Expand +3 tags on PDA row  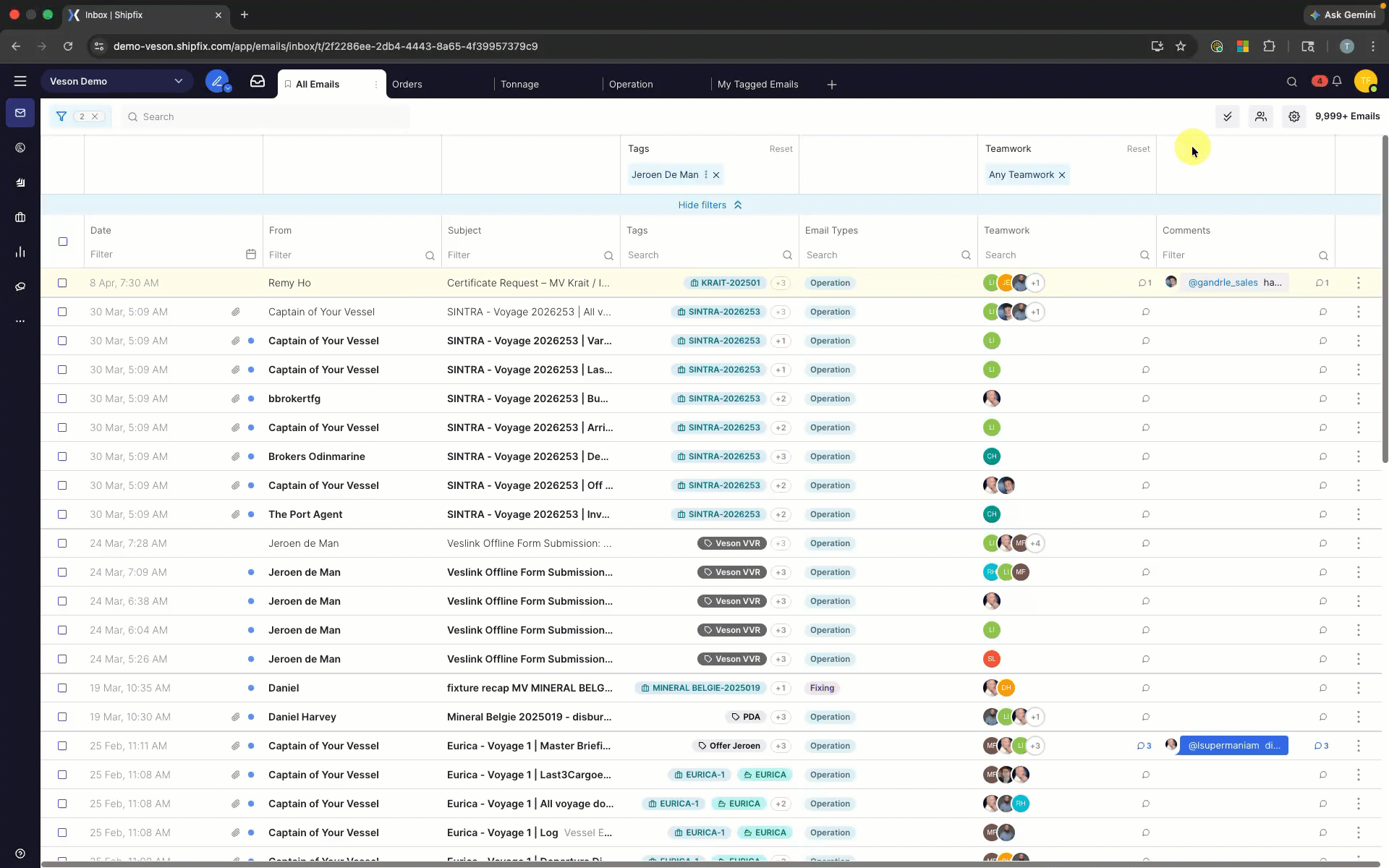(781, 717)
